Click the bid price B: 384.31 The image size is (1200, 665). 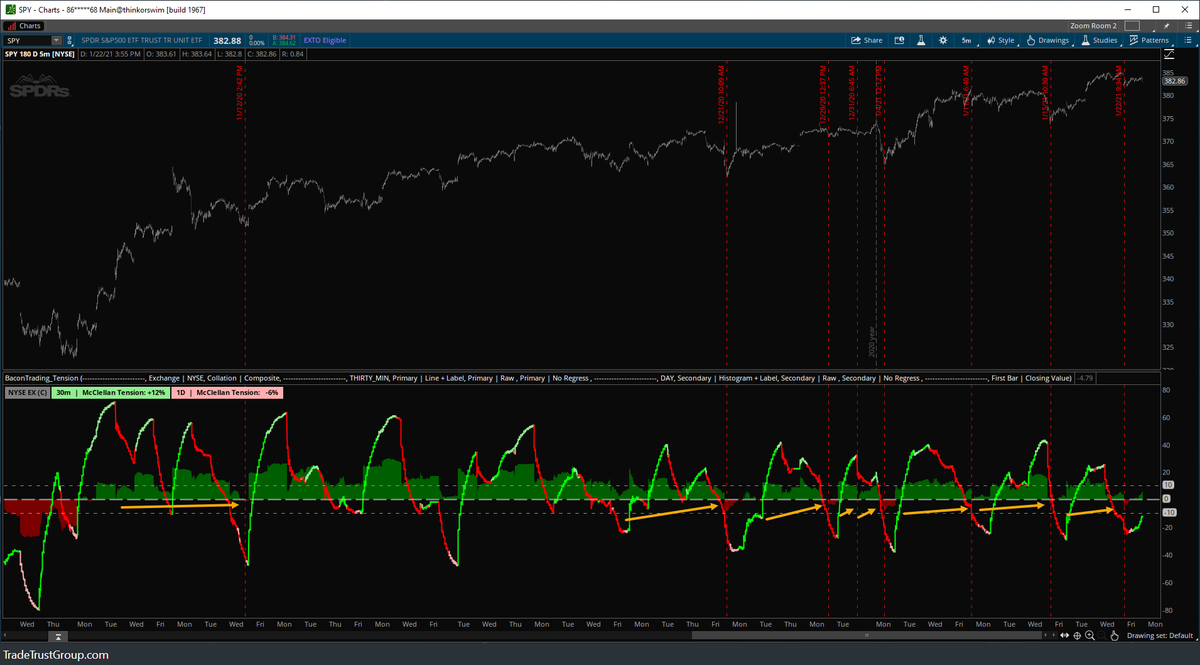tap(284, 37)
